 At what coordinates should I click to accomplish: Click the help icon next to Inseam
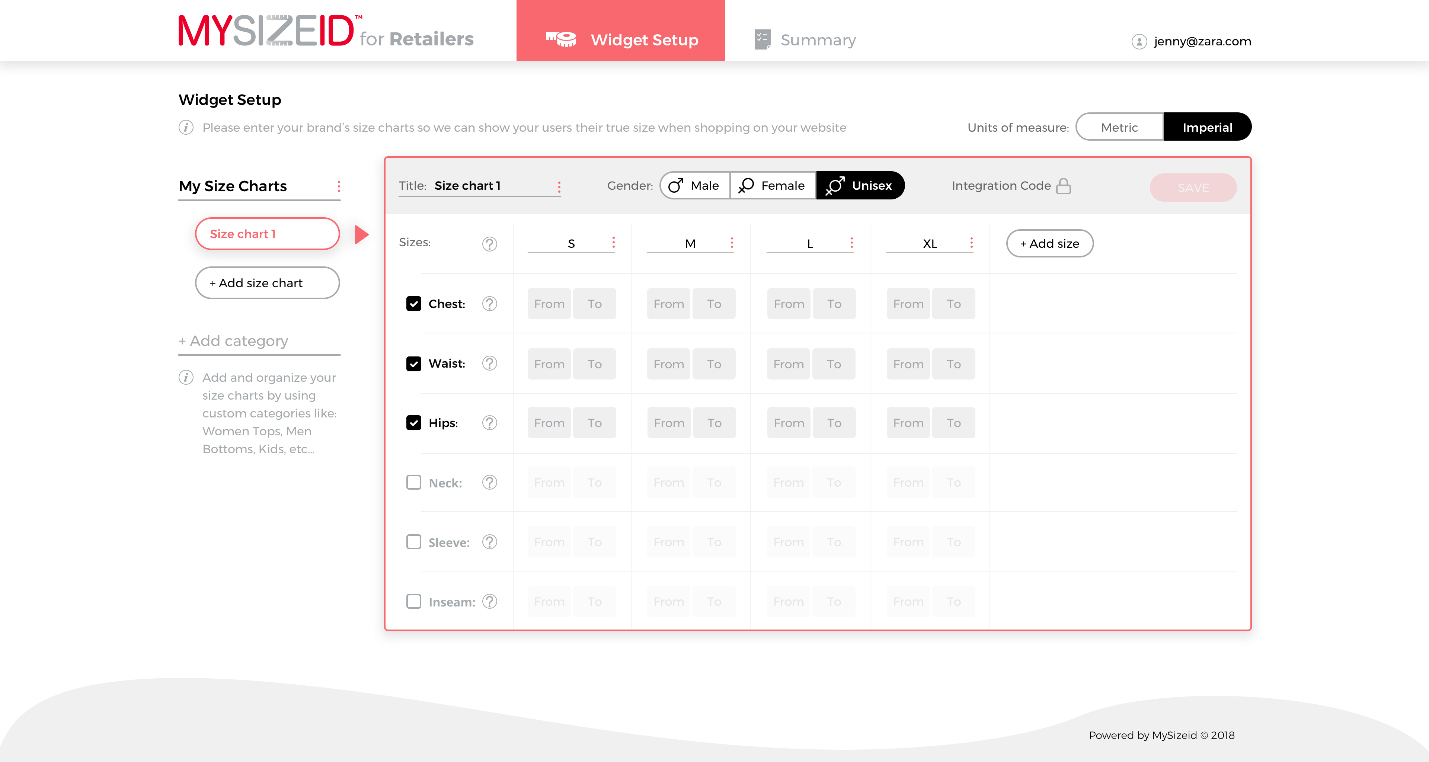point(489,602)
